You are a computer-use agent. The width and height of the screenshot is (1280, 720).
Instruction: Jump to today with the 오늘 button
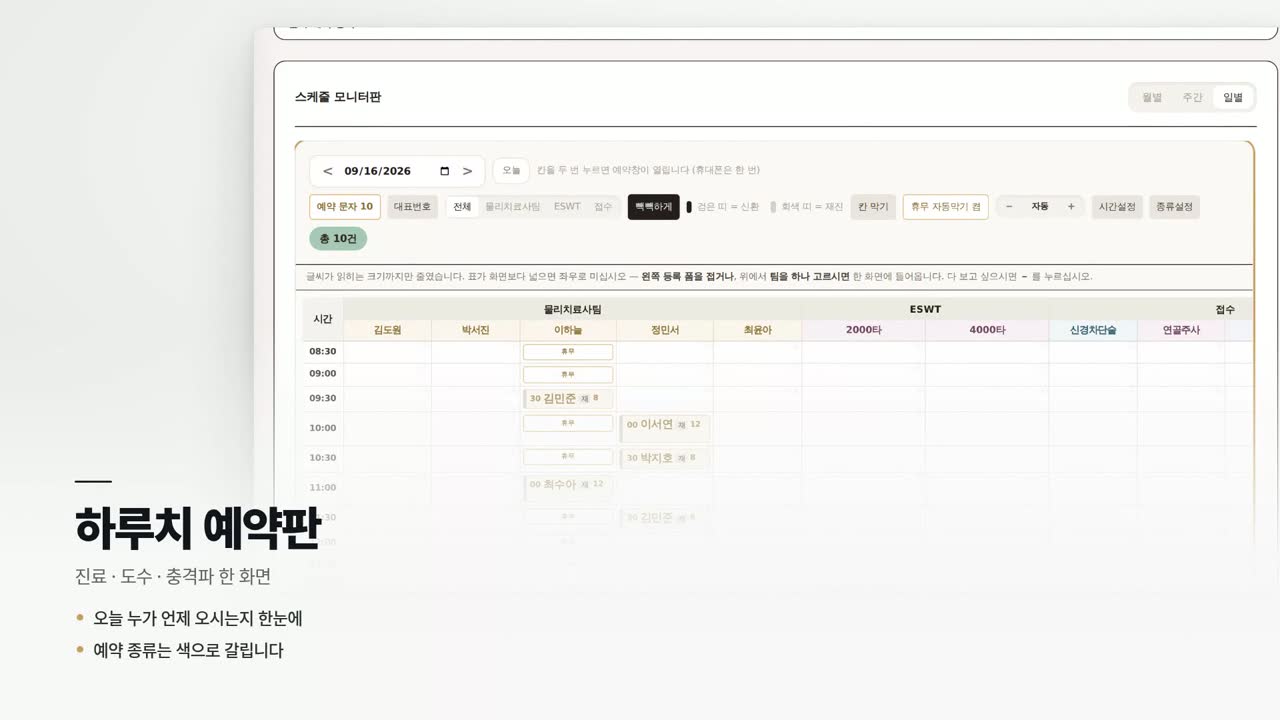[x=511, y=170]
